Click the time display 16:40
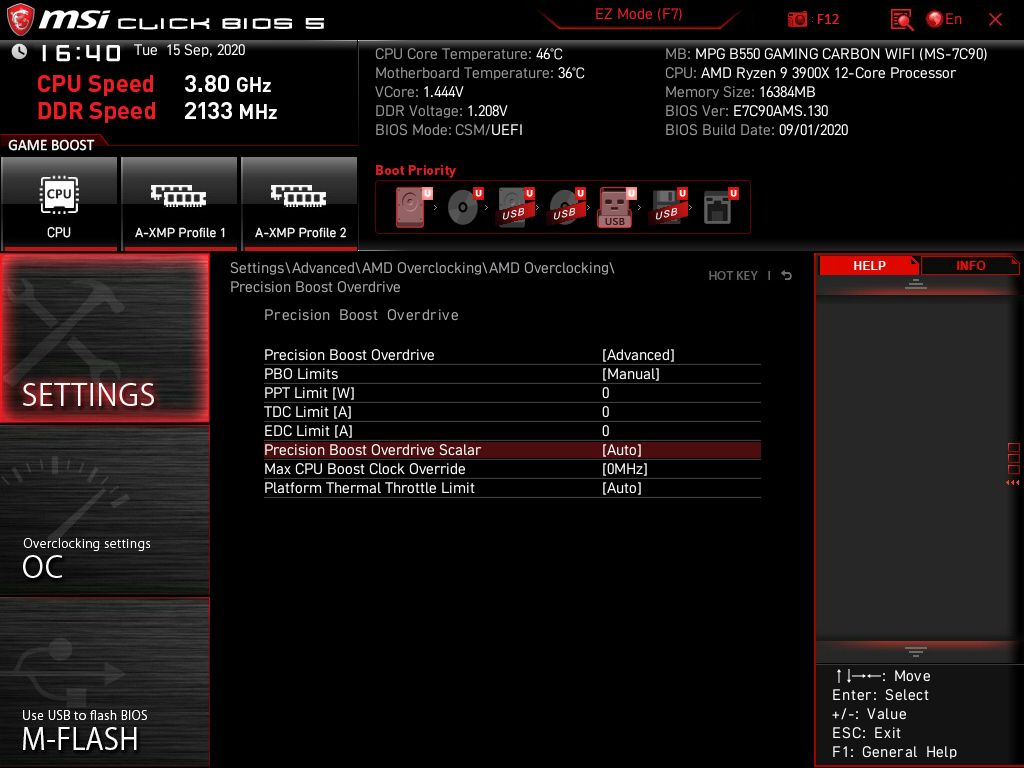The width and height of the screenshot is (1024, 768). [80, 52]
